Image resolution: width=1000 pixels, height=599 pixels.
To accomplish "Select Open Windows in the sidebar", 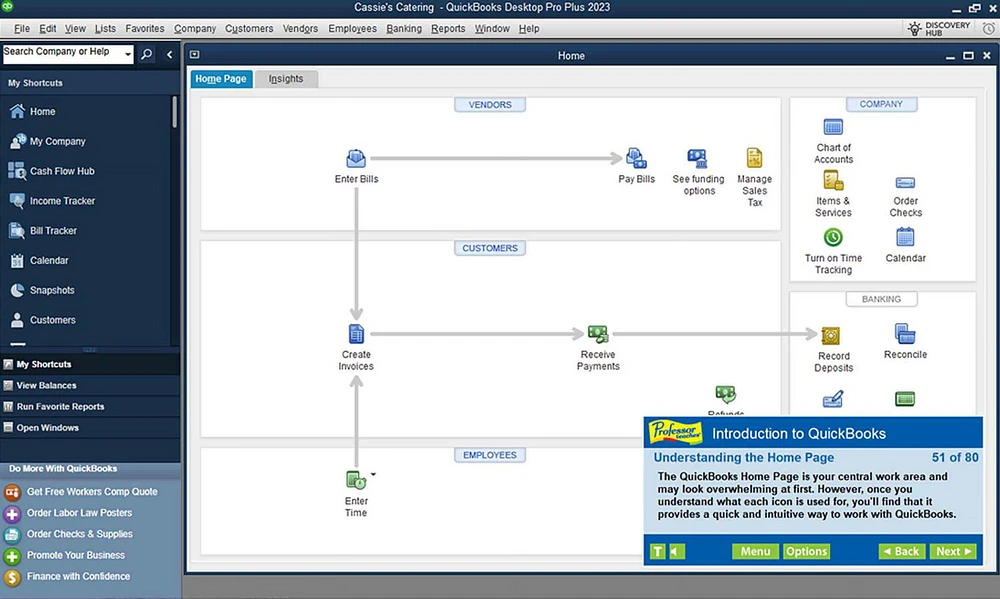I will 90,427.
